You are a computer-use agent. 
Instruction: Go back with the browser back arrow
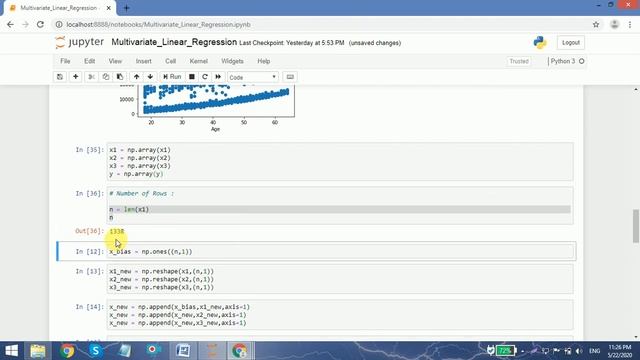11,24
